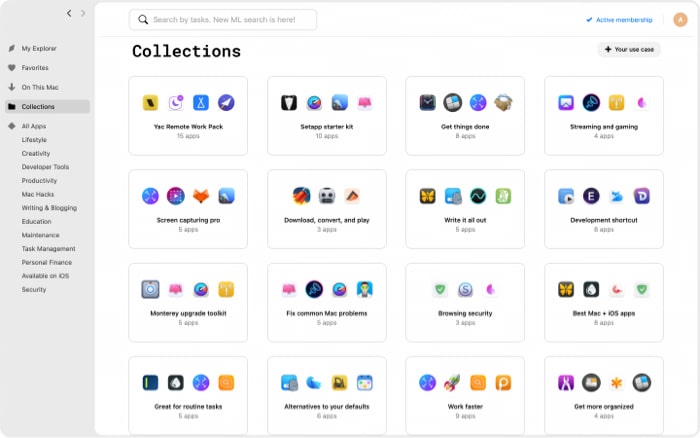
Task: Click the orange asterisk icon in Get more organized
Action: tap(617, 383)
